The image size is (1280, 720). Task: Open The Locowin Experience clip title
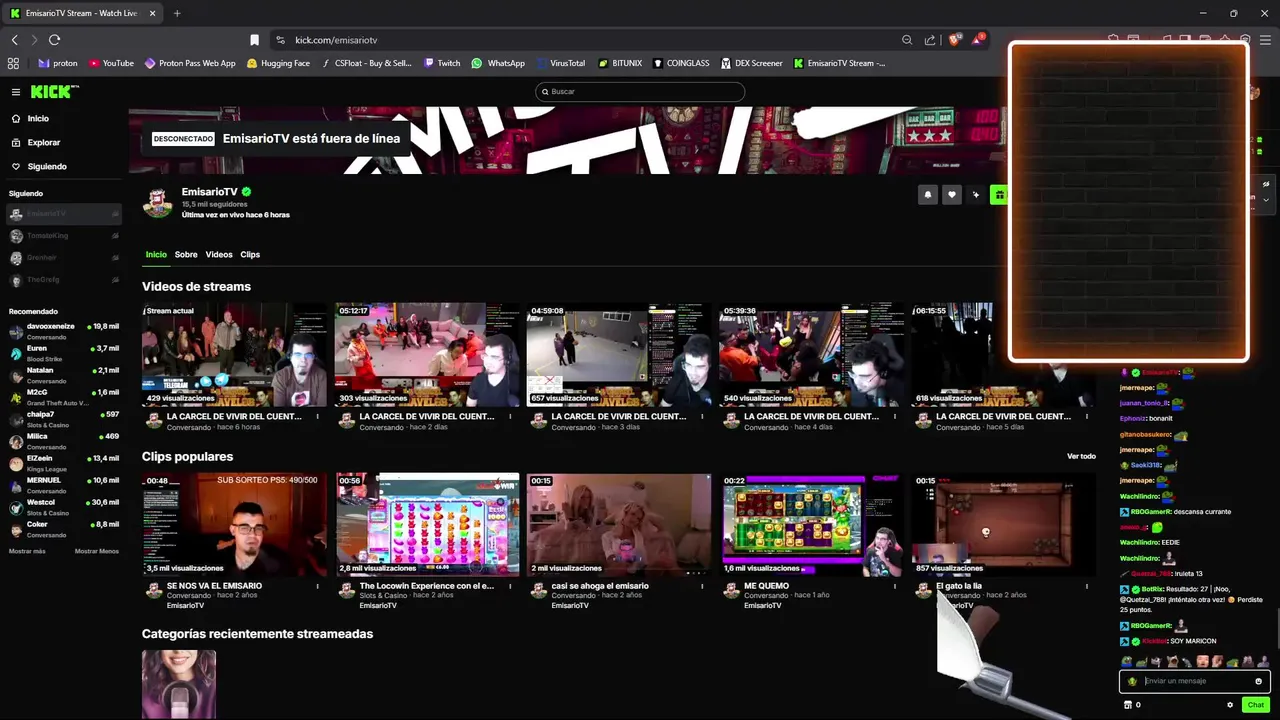click(427, 586)
